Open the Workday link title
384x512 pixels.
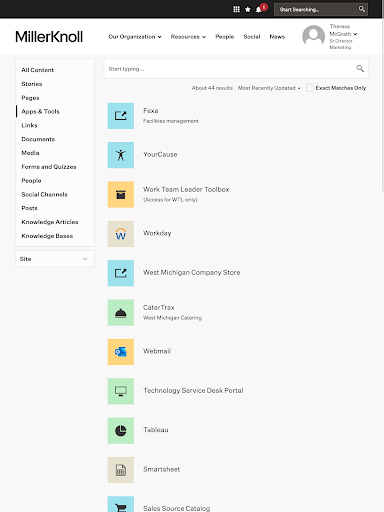157,233
